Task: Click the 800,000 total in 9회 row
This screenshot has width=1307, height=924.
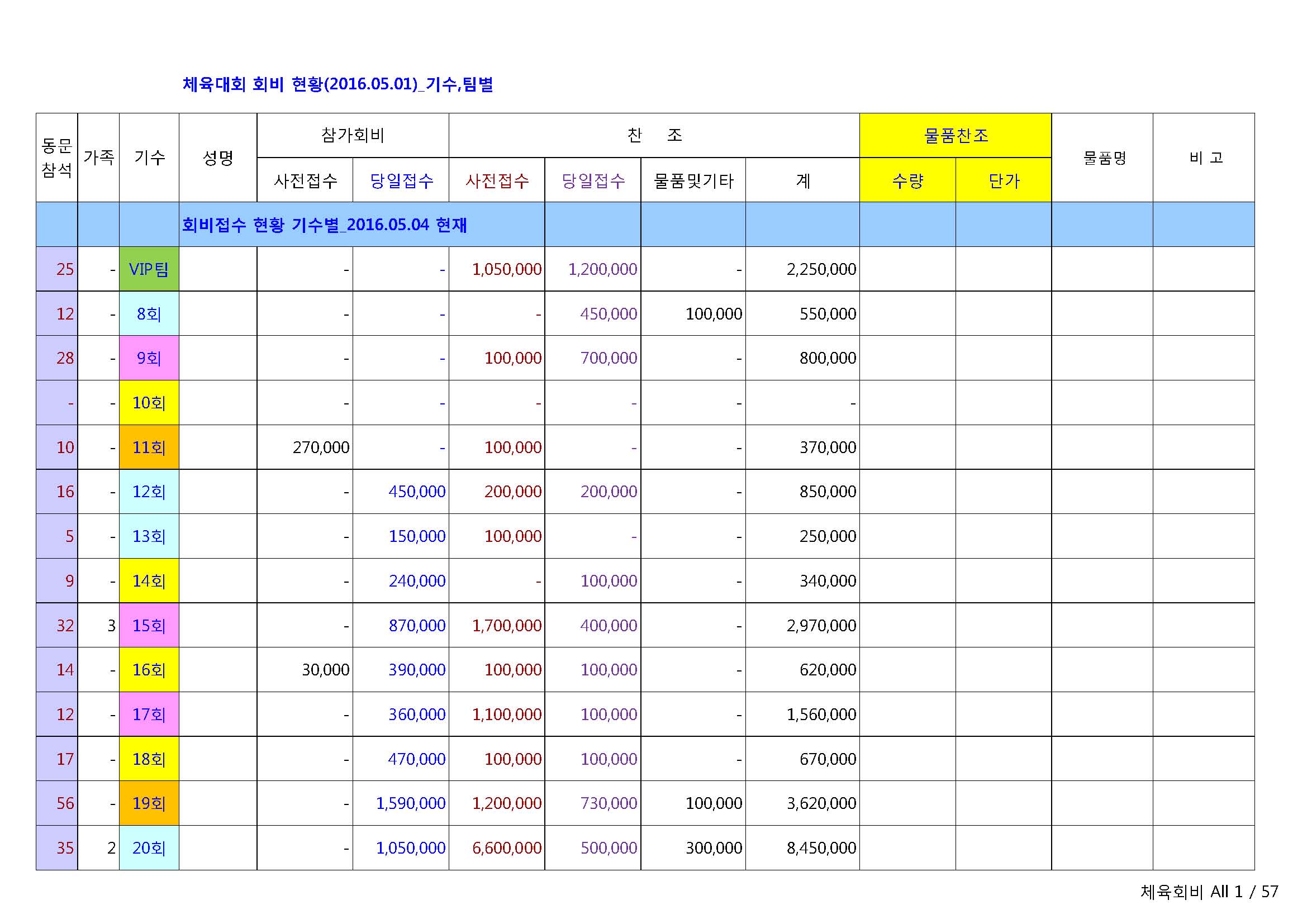Action: pos(828,358)
